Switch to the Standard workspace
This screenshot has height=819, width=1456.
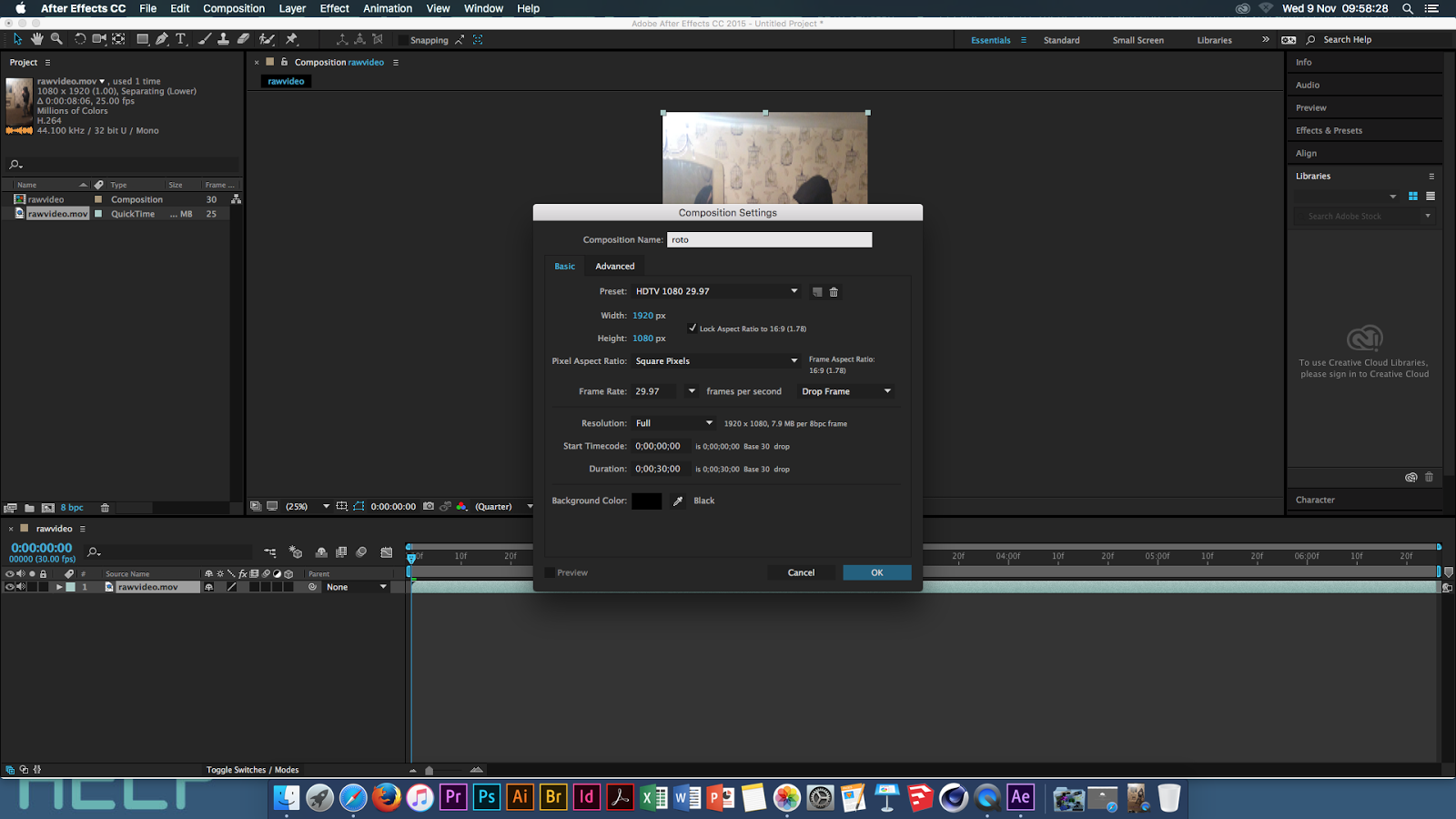pos(1062,40)
